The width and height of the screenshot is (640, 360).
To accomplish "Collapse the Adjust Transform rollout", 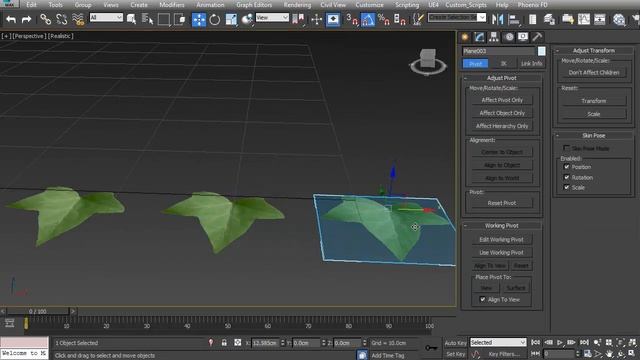I will click(x=593, y=51).
